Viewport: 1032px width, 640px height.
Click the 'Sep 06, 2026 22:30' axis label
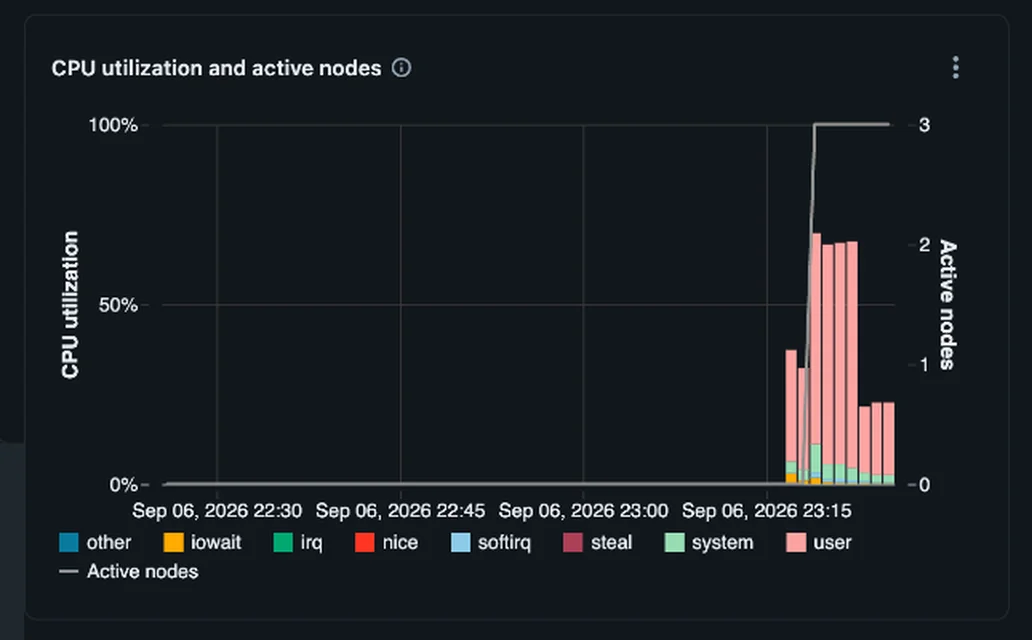pyautogui.click(x=217, y=511)
